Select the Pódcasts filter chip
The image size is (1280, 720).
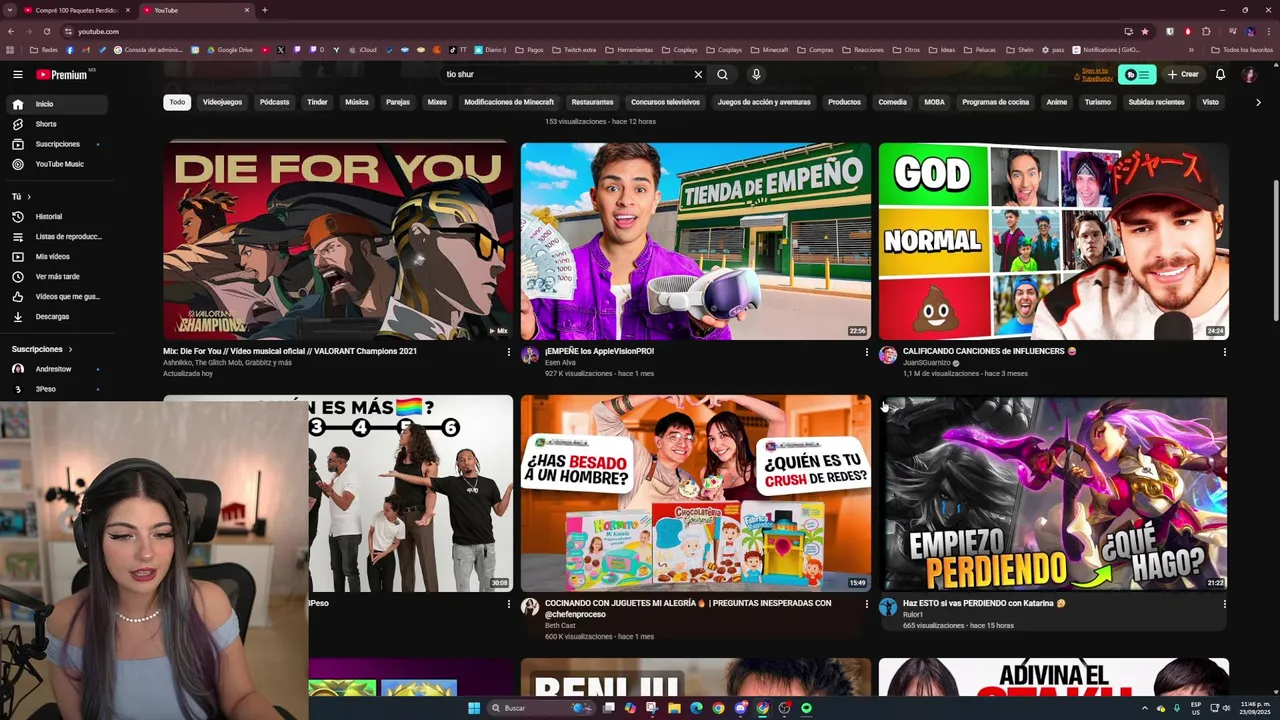click(x=274, y=102)
